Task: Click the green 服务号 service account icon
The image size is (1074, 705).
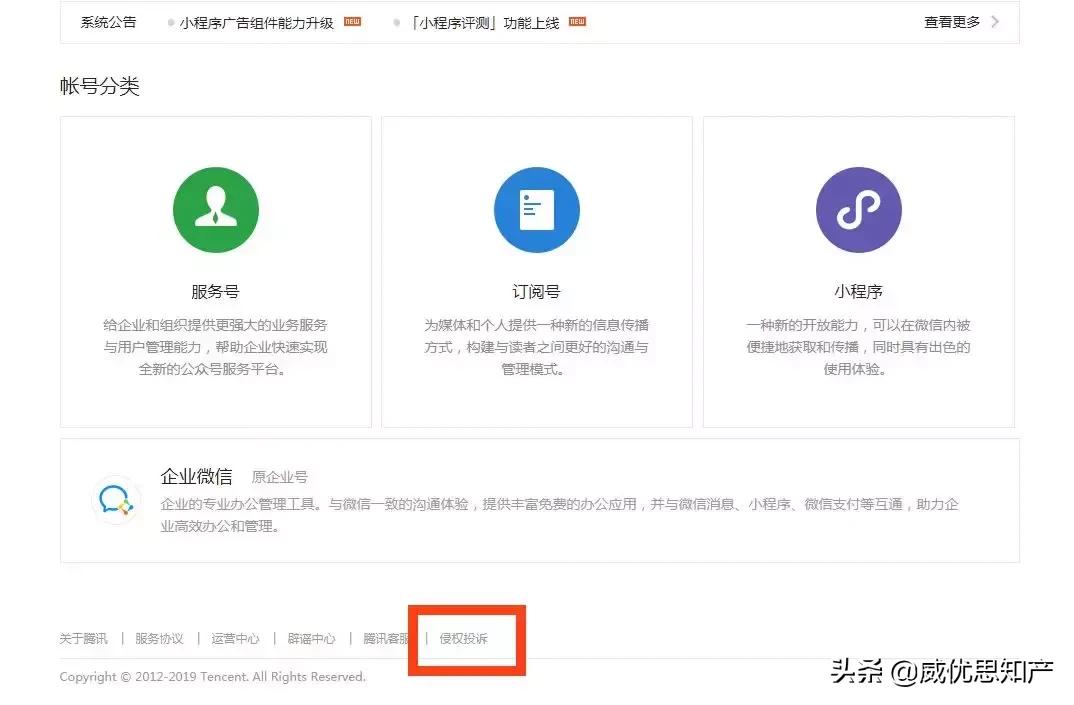Action: 216,209
